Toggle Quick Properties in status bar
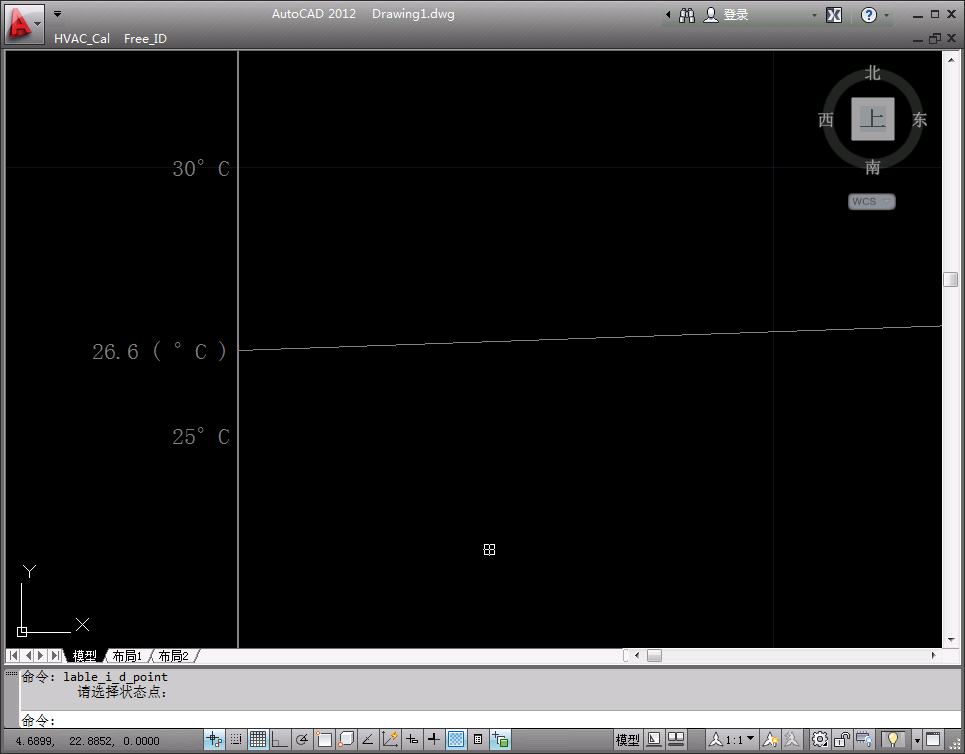 click(478, 739)
